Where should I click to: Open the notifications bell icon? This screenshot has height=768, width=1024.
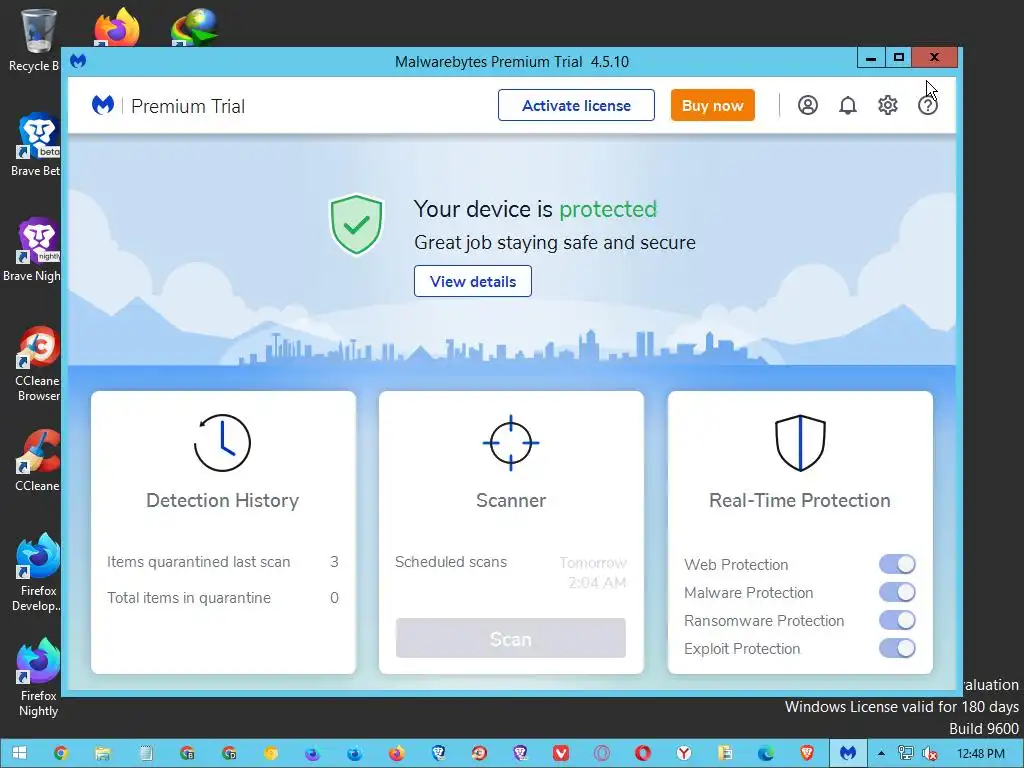coord(848,105)
